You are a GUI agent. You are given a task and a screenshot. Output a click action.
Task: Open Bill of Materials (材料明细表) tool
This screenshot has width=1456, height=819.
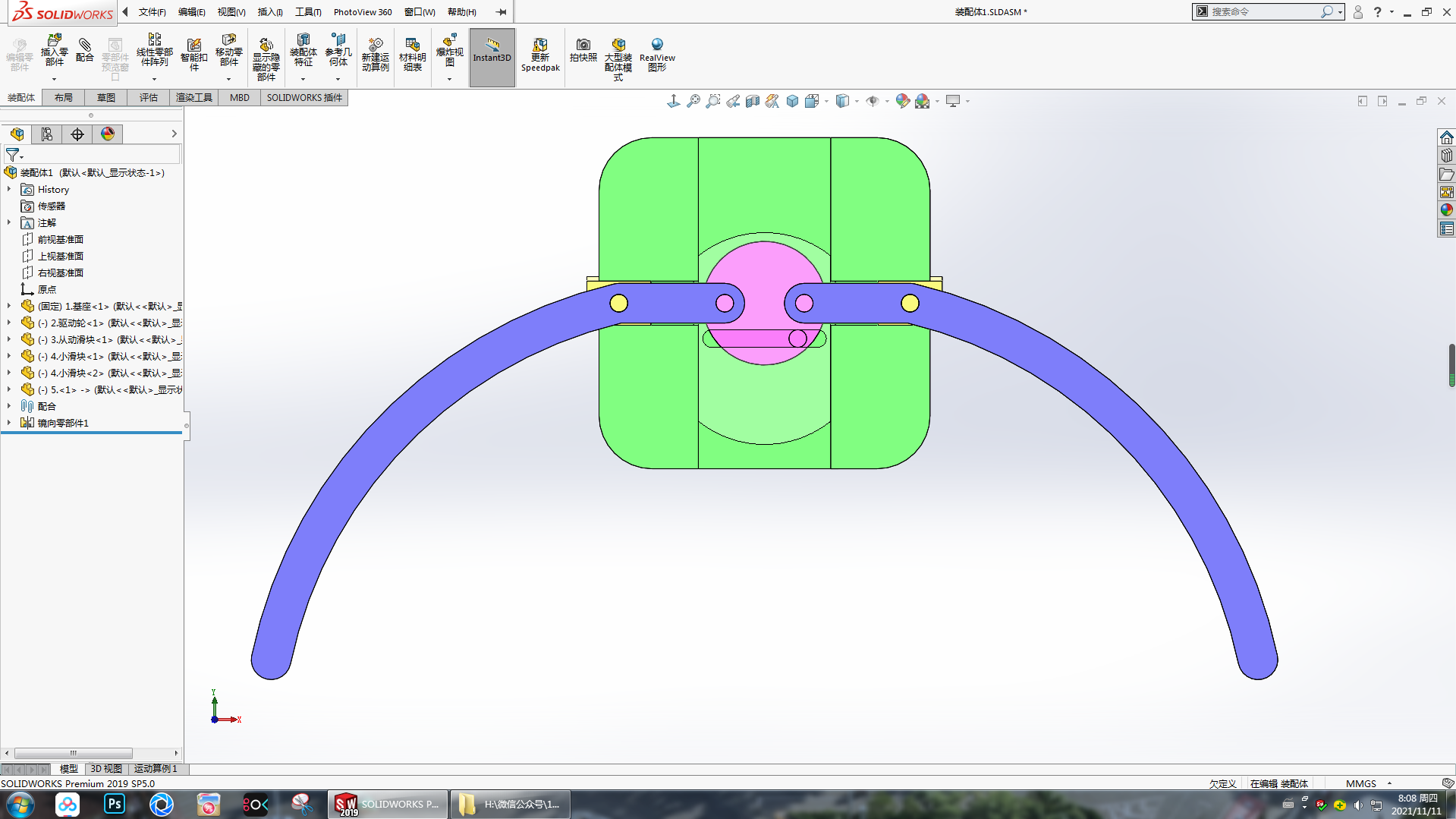(412, 55)
